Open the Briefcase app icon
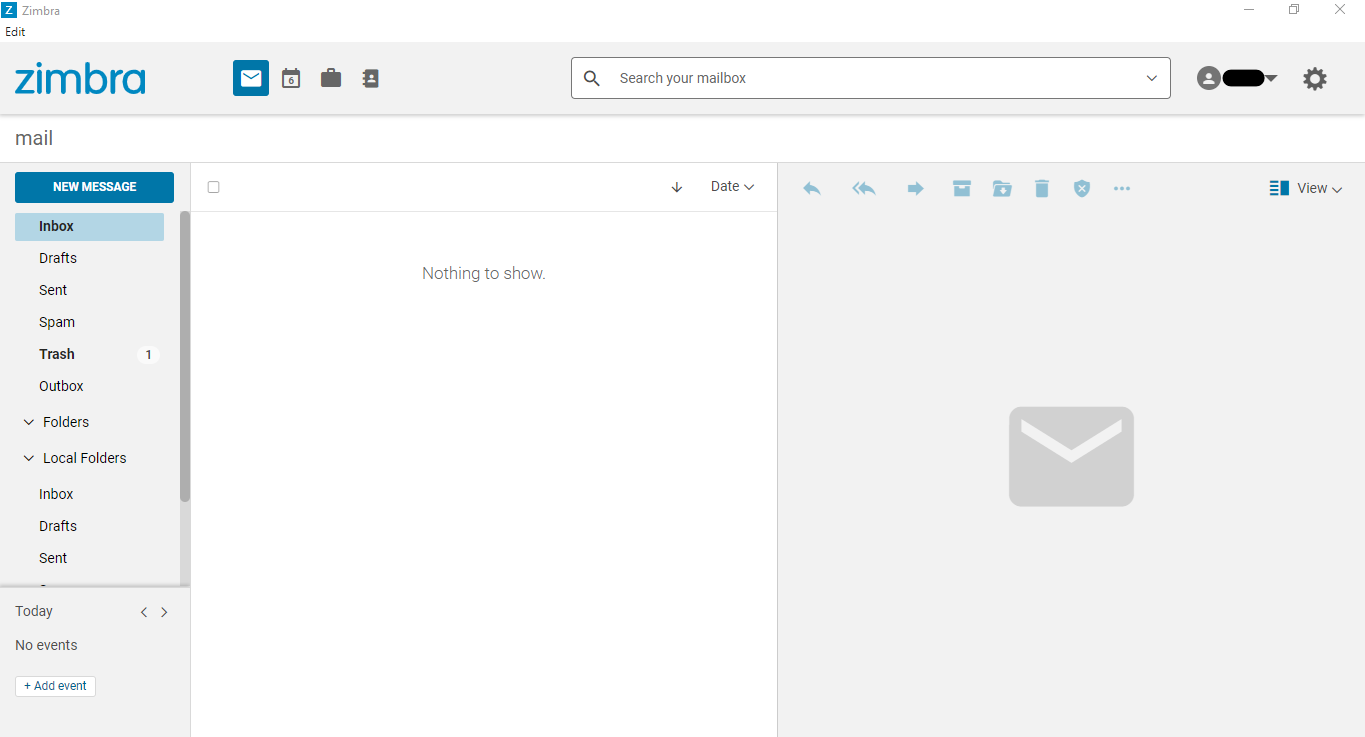Screen dimensions: 1365x737 point(330,78)
